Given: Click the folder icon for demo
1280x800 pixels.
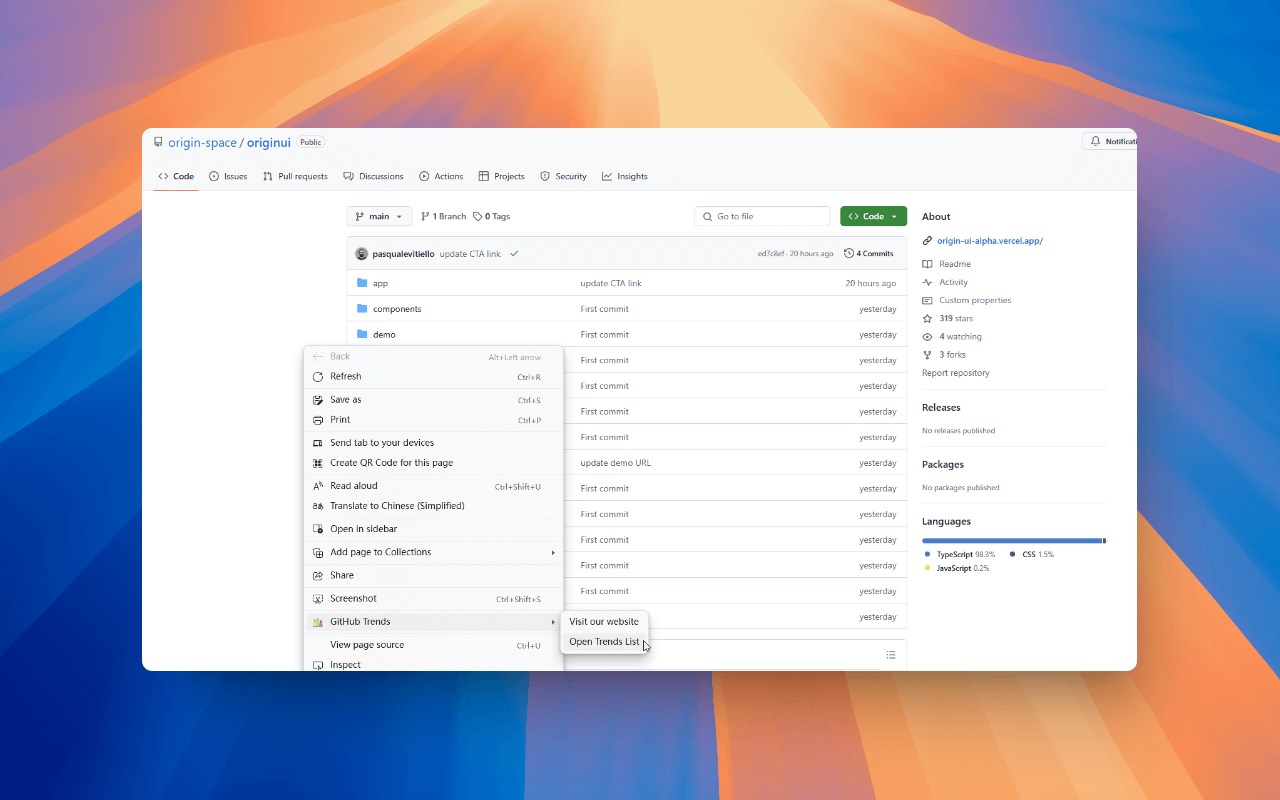Looking at the screenshot, I should pyautogui.click(x=363, y=334).
